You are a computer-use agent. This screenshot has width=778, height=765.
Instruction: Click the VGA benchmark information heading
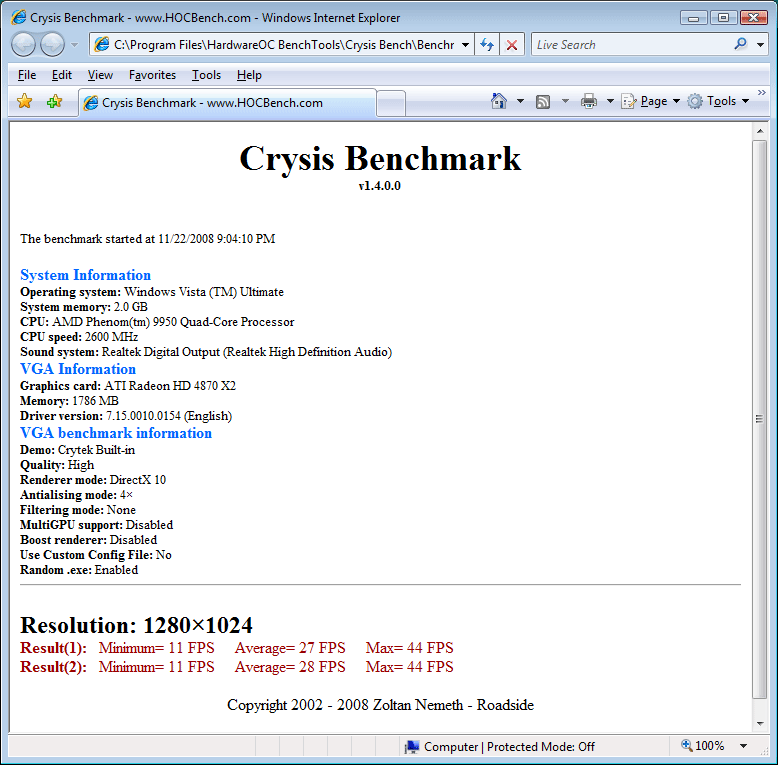(x=116, y=433)
